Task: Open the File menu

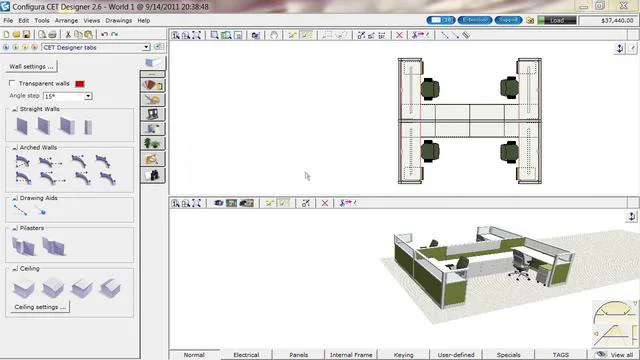Action: (x=8, y=20)
